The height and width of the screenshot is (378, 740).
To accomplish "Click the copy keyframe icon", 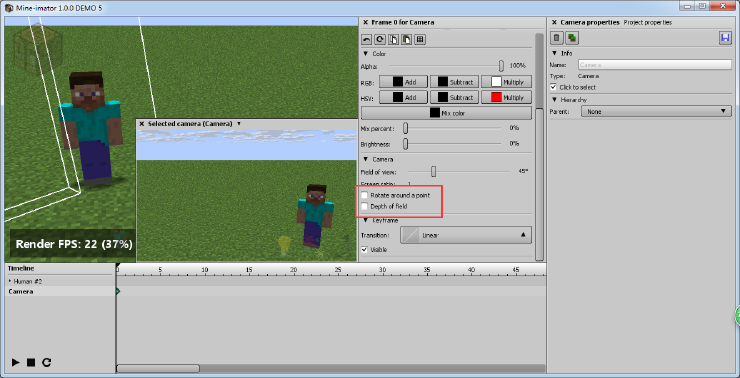I will click(393, 40).
